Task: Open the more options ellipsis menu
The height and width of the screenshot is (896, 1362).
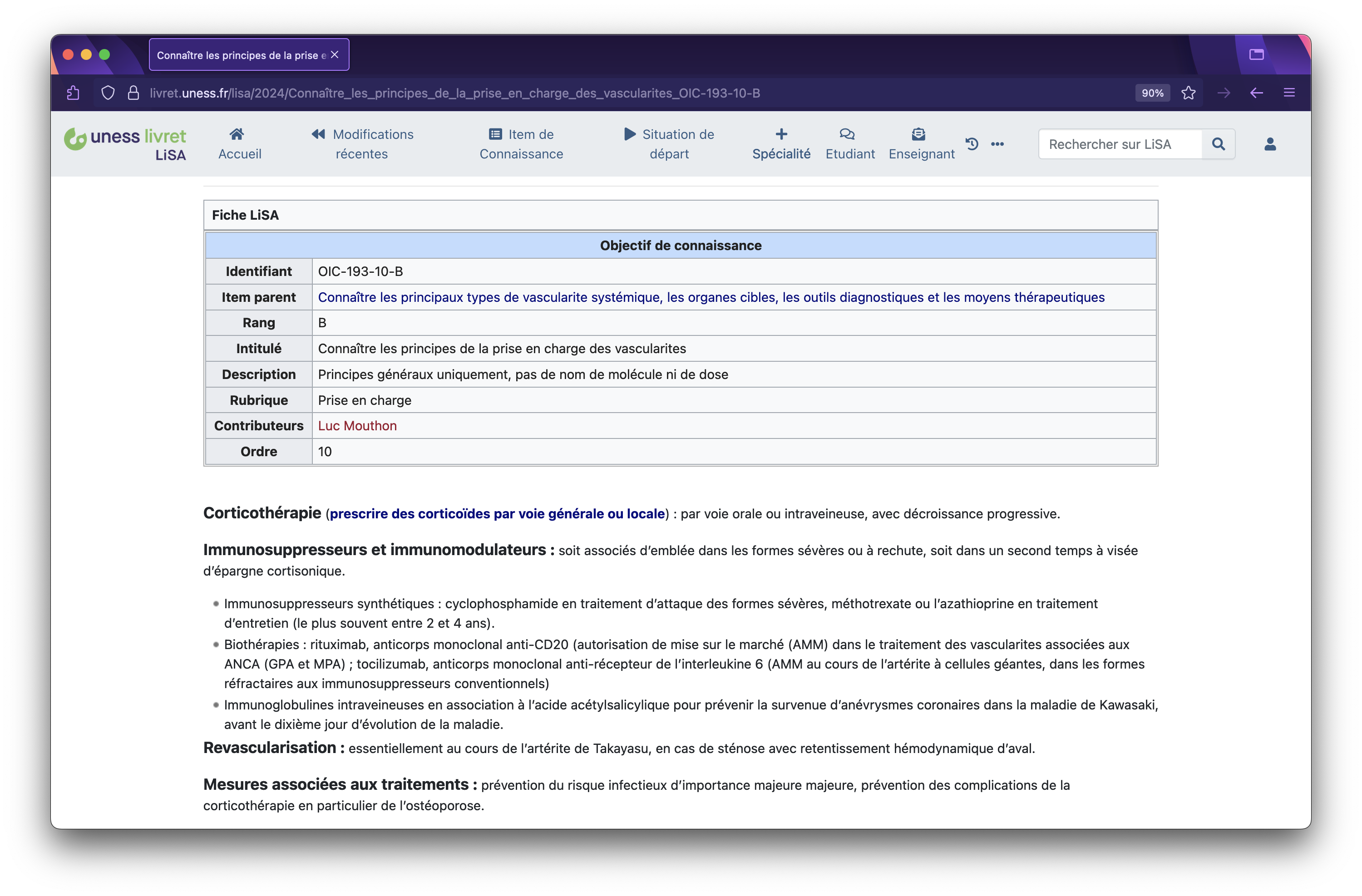Action: [997, 144]
